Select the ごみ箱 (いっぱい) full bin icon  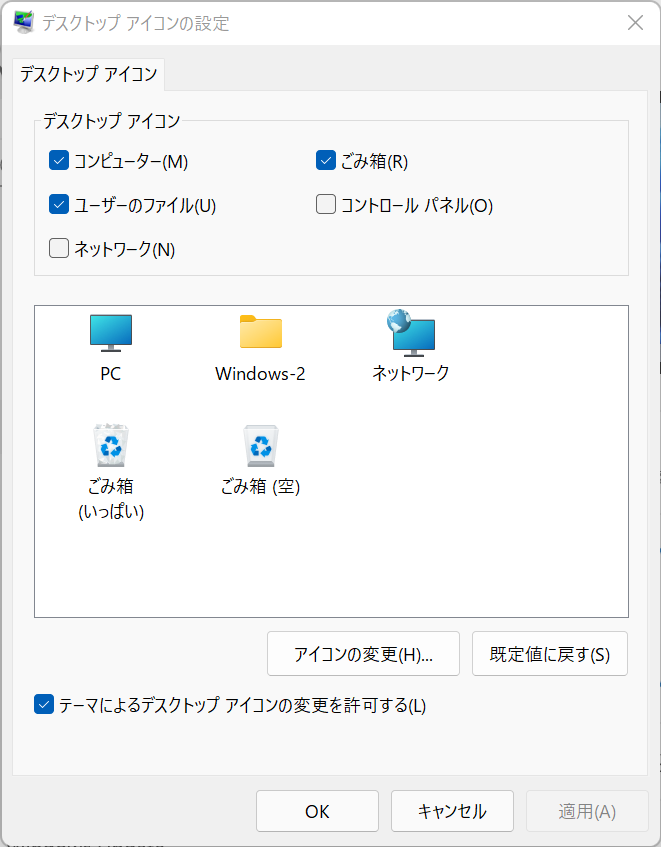click(111, 446)
